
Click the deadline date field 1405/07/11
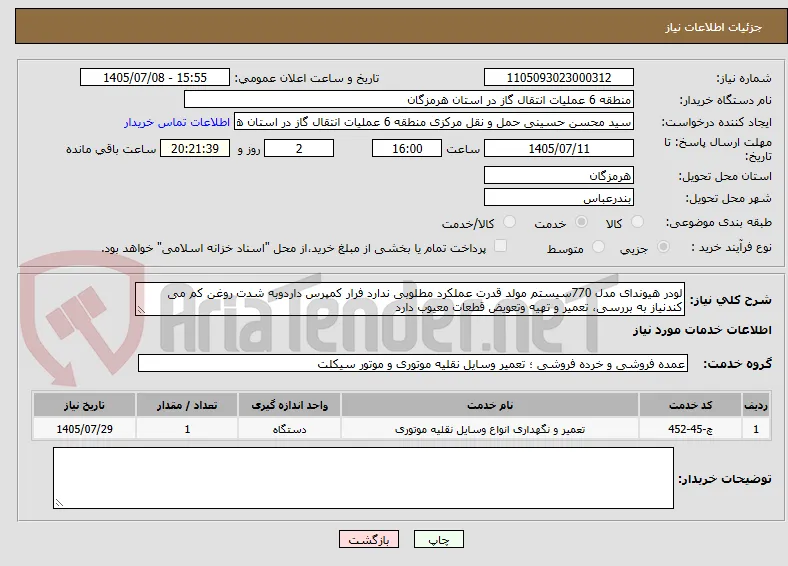click(x=558, y=148)
